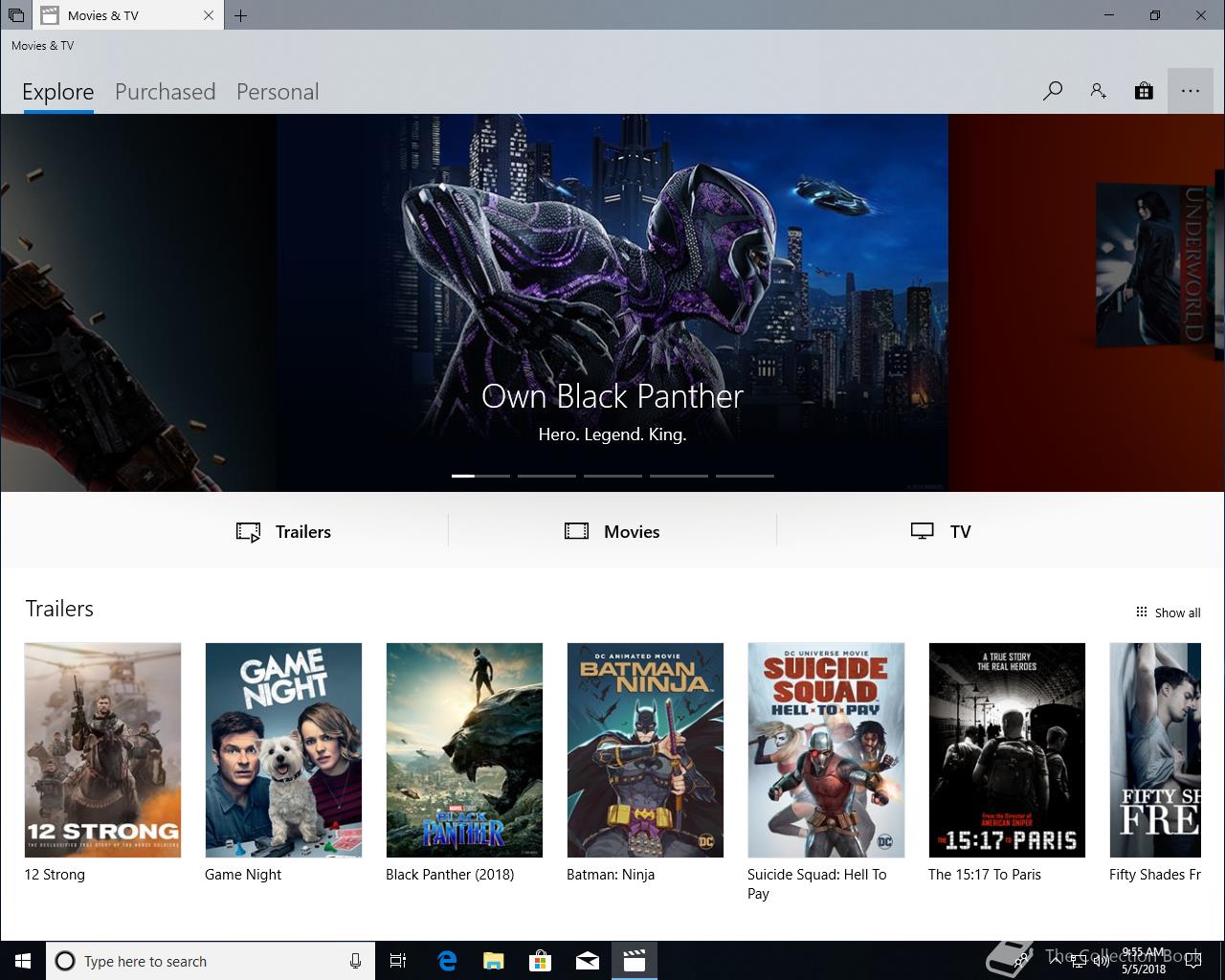Open Task View from the taskbar
Screen dimensions: 1225x980
point(399,961)
